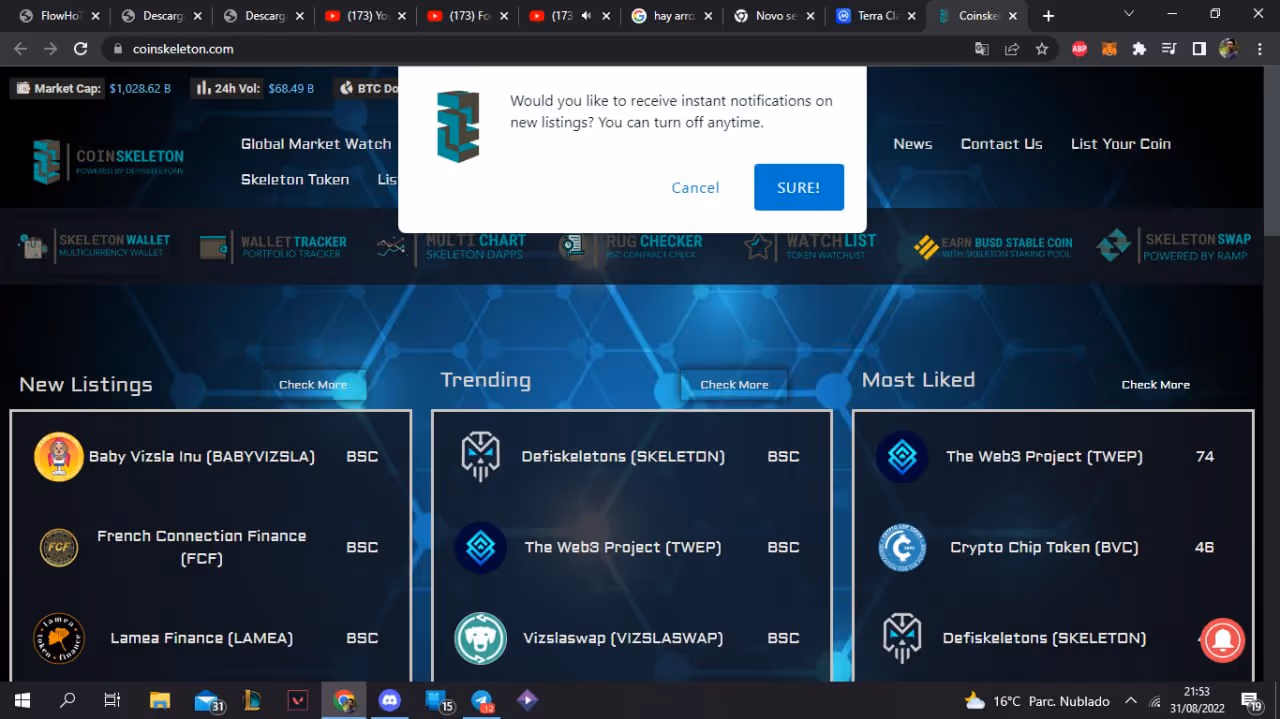Bookmark this page with the star icon
1280x719 pixels.
[x=1041, y=49]
